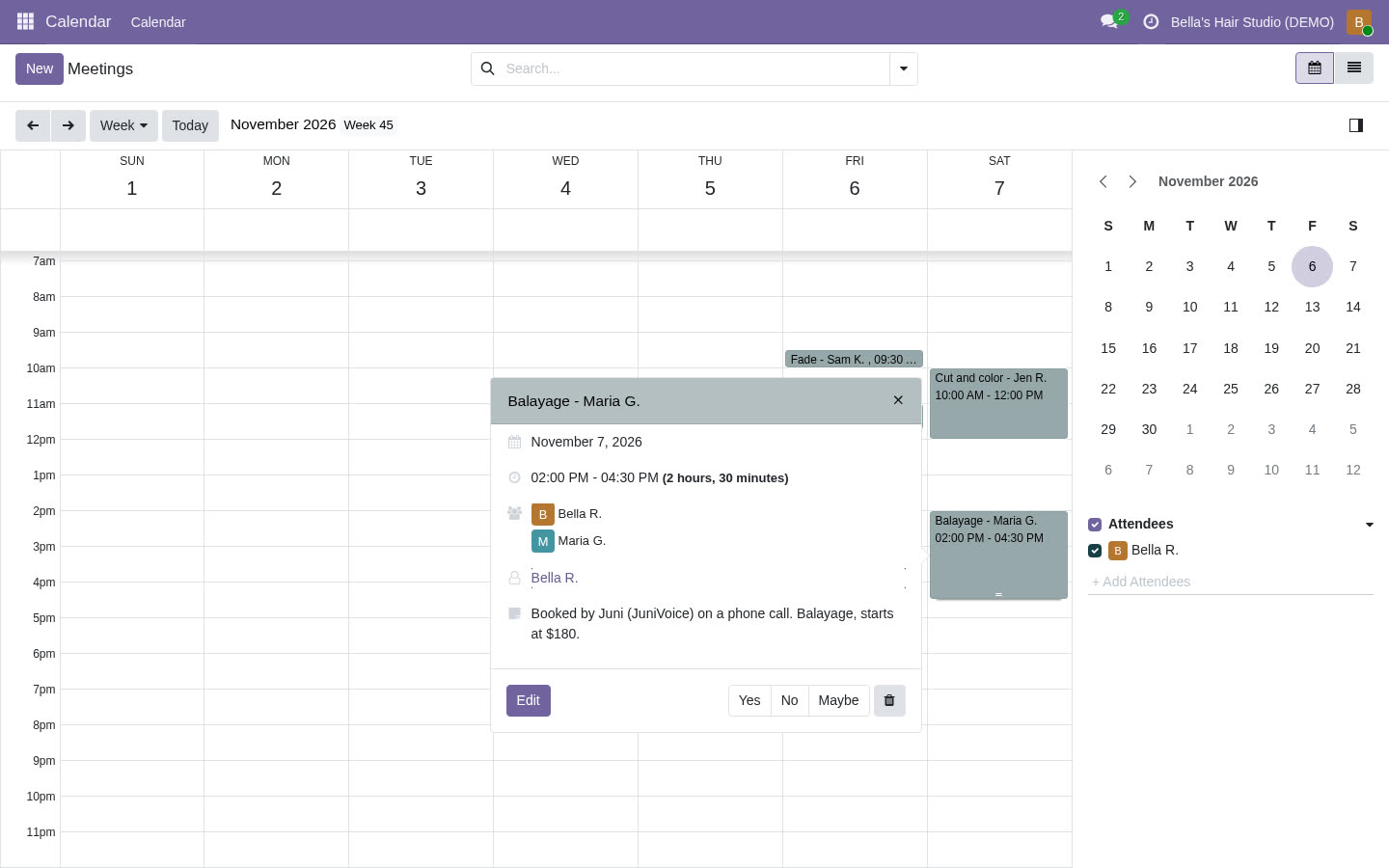Open the Week scale dropdown

click(x=123, y=125)
